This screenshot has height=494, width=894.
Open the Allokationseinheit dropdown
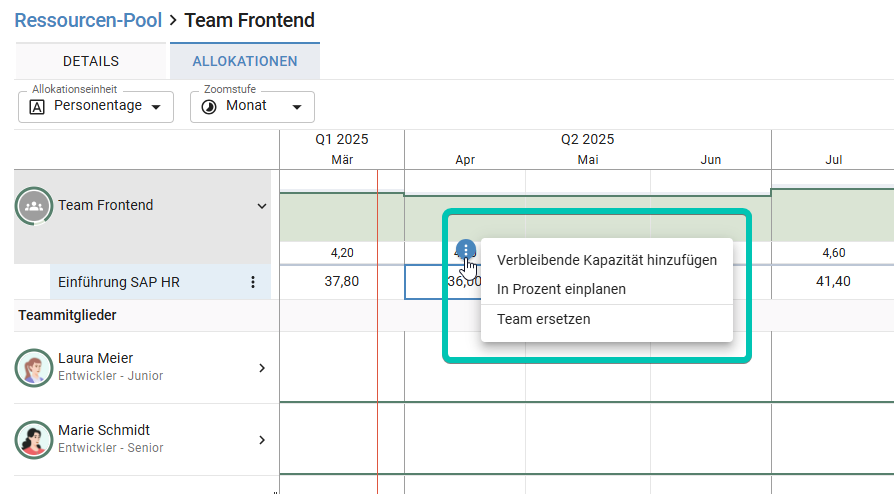click(96, 107)
